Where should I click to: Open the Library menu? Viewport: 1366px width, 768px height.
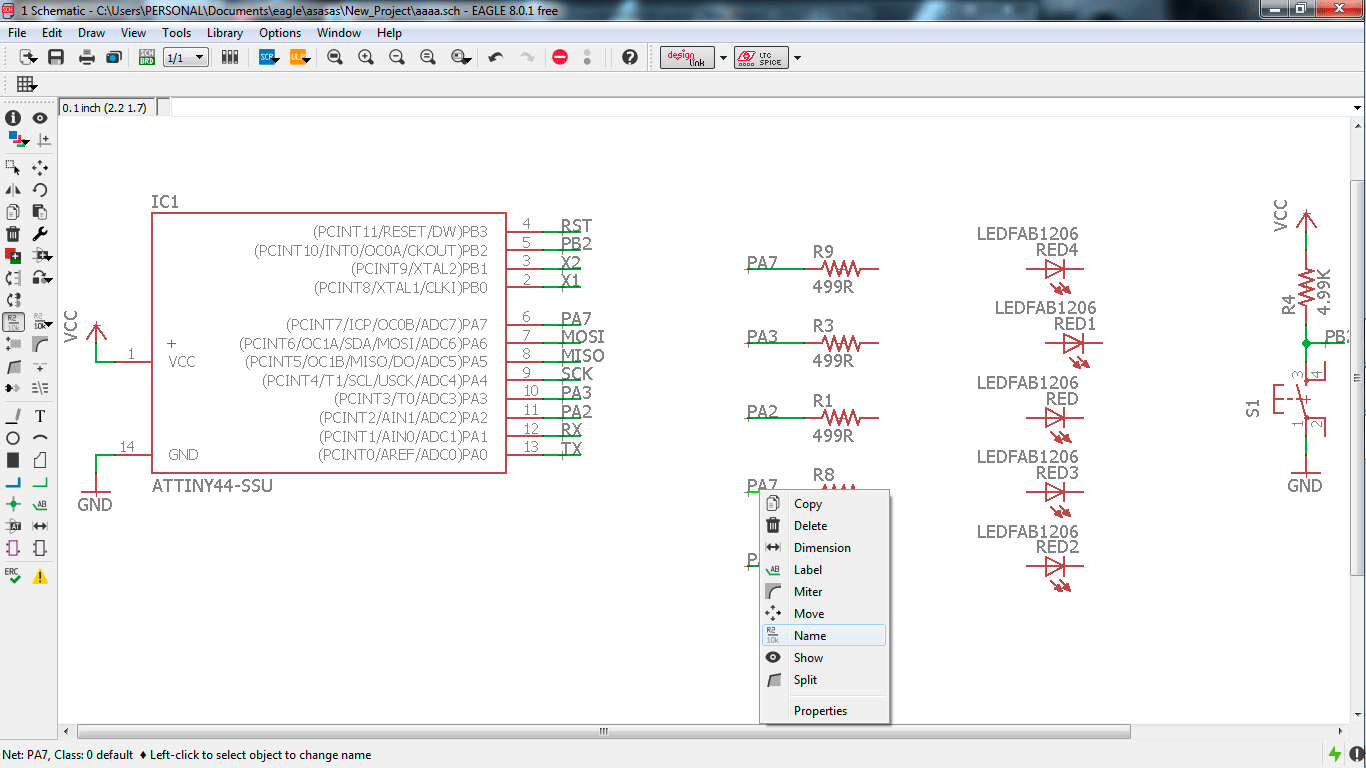click(225, 33)
